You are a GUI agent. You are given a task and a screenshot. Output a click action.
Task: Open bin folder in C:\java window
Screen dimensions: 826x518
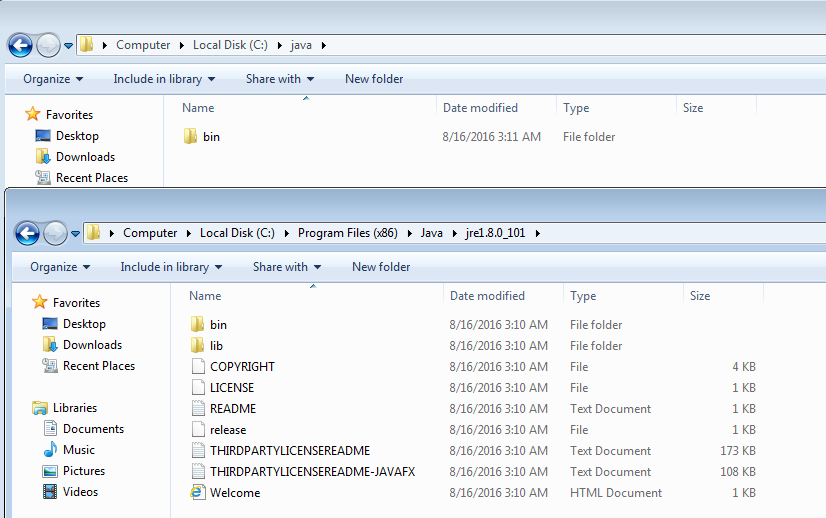tap(211, 137)
